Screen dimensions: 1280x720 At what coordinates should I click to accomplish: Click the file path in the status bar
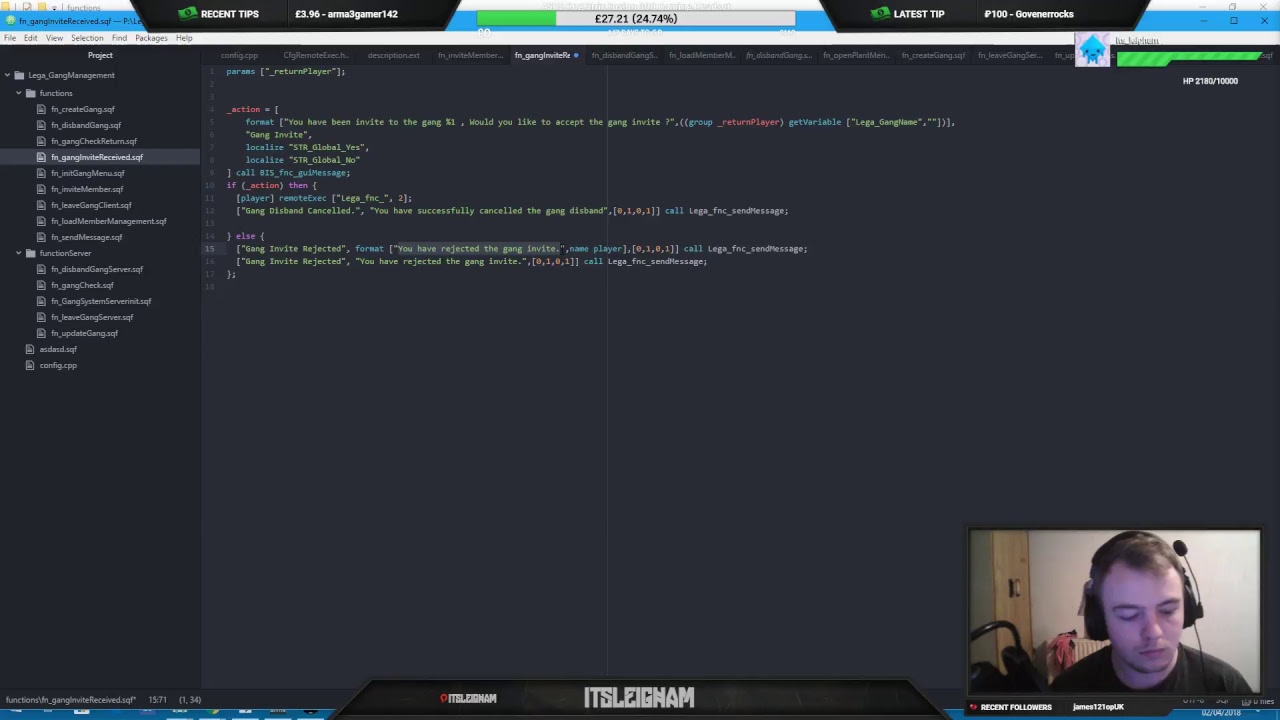click(70, 700)
